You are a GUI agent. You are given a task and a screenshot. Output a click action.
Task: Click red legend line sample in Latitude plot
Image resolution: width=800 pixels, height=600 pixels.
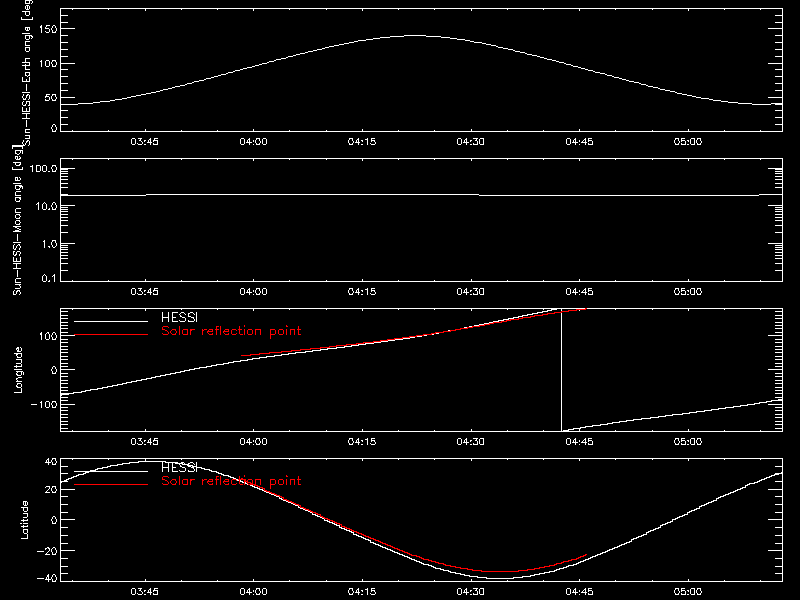coord(111,484)
